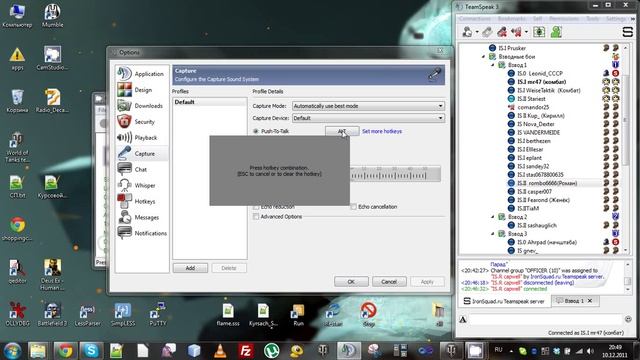This screenshot has width=640, height=360.
Task: Click Skype icon in taskbar
Action: (x=91, y=350)
